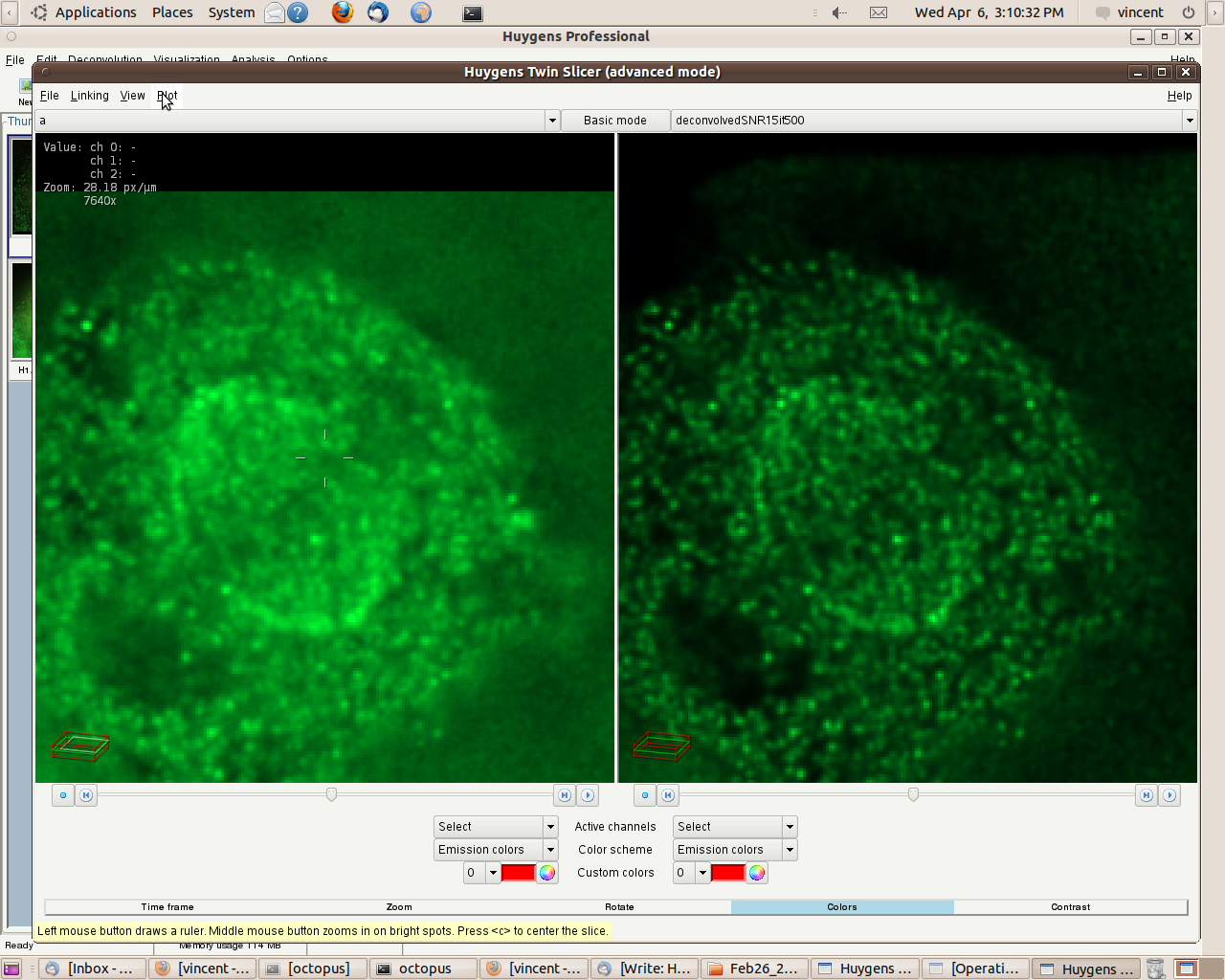Screen dimensions: 1225x980
Task: Click the left viewer's center slice button
Action: [63, 795]
